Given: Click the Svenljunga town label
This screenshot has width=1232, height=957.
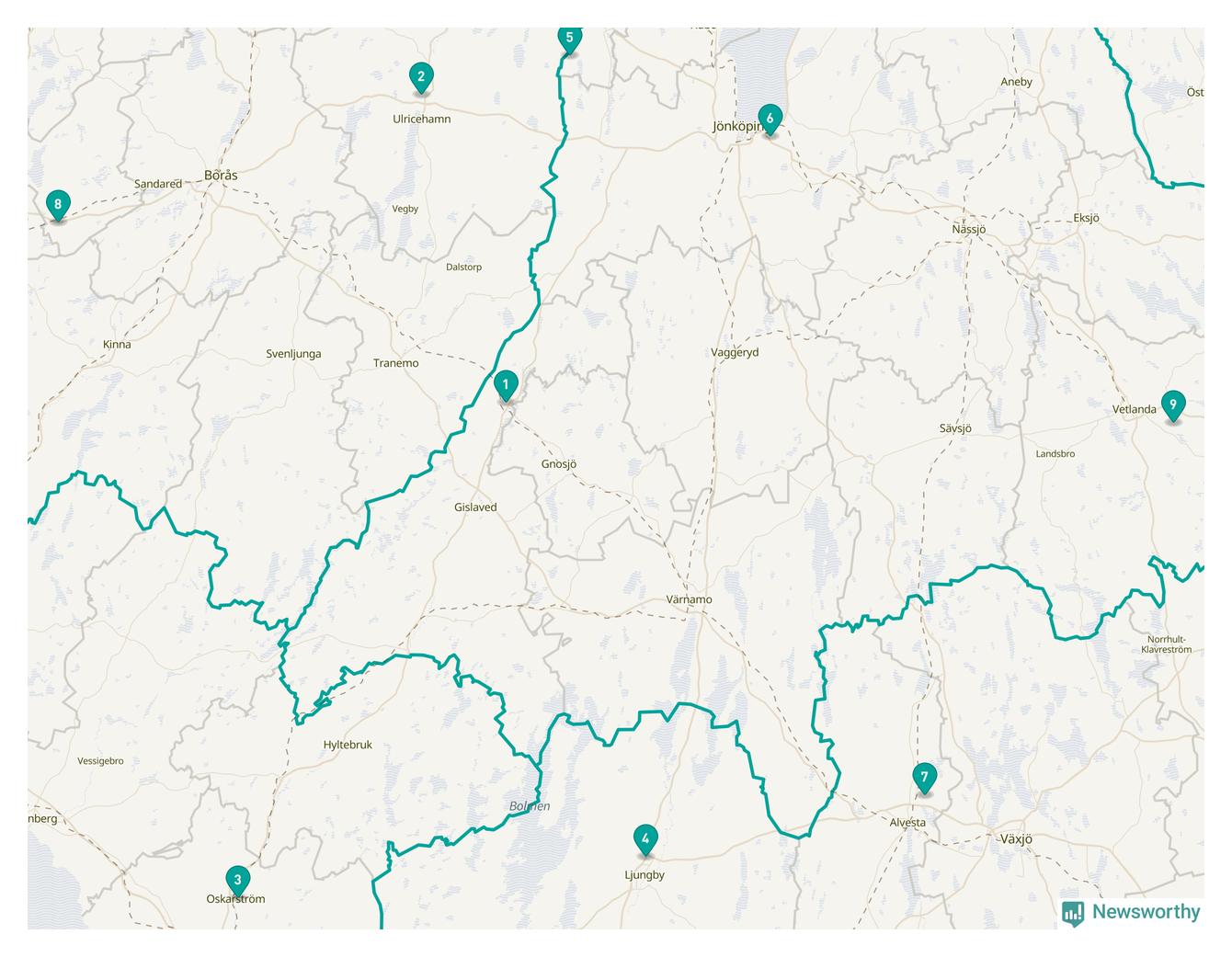Looking at the screenshot, I should [293, 354].
